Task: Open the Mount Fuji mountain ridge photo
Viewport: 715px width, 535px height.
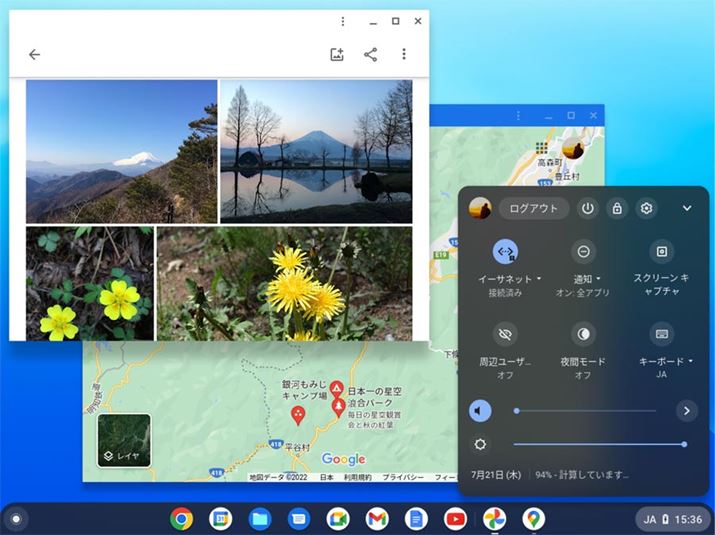Action: coord(121,151)
